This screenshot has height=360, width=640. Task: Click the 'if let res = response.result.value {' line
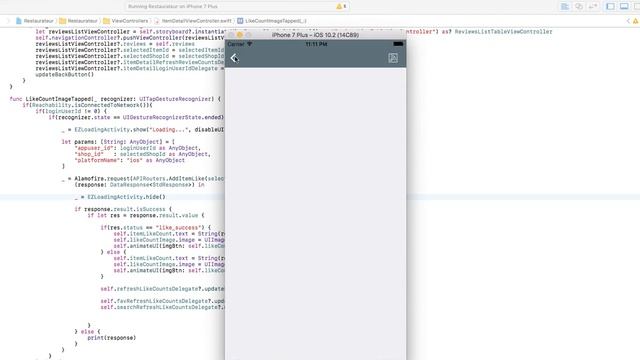[146, 216]
